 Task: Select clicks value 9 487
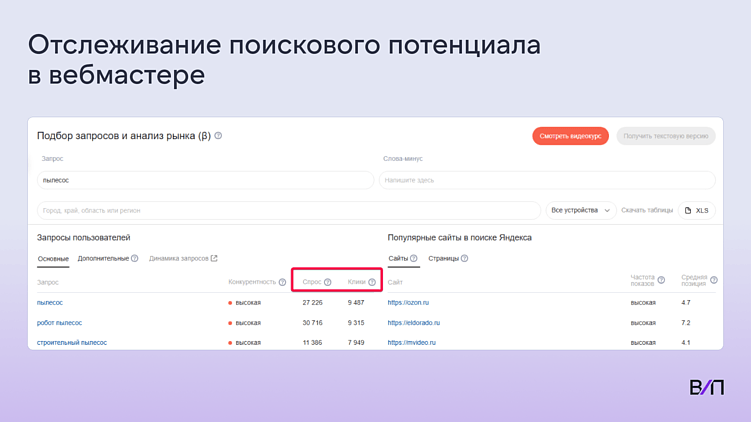[x=356, y=303]
